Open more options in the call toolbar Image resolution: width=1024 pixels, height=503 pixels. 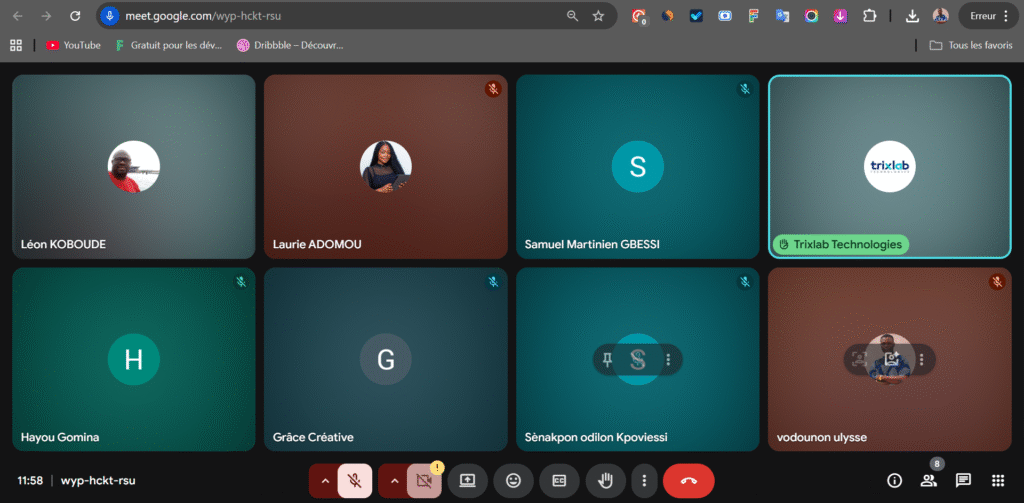645,480
